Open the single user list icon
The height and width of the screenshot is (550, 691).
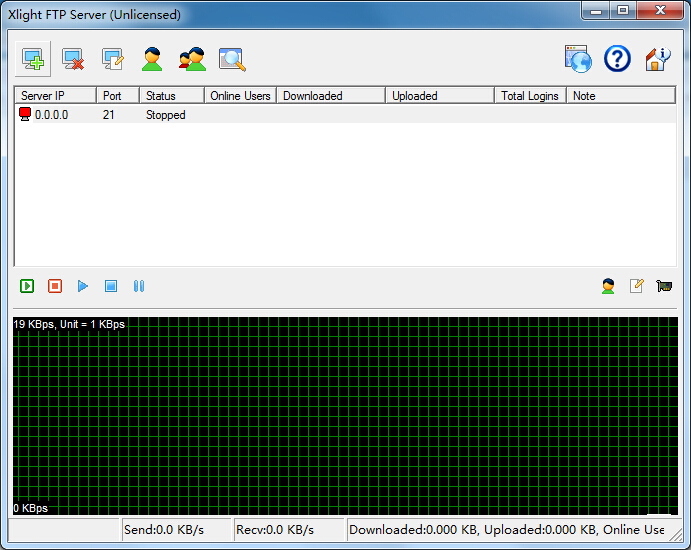152,59
